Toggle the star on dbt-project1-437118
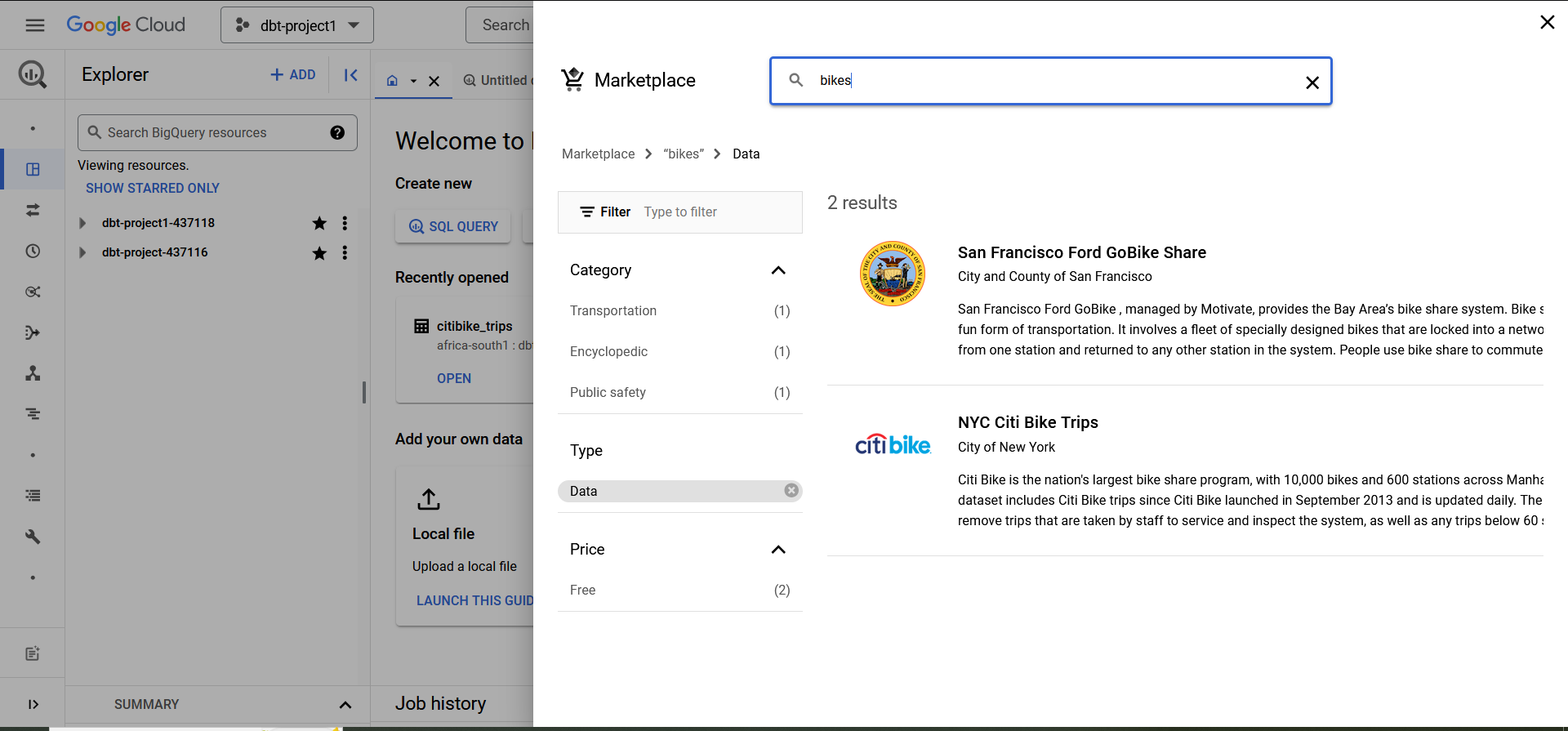Viewport: 1568px width, 731px height. tap(319, 223)
